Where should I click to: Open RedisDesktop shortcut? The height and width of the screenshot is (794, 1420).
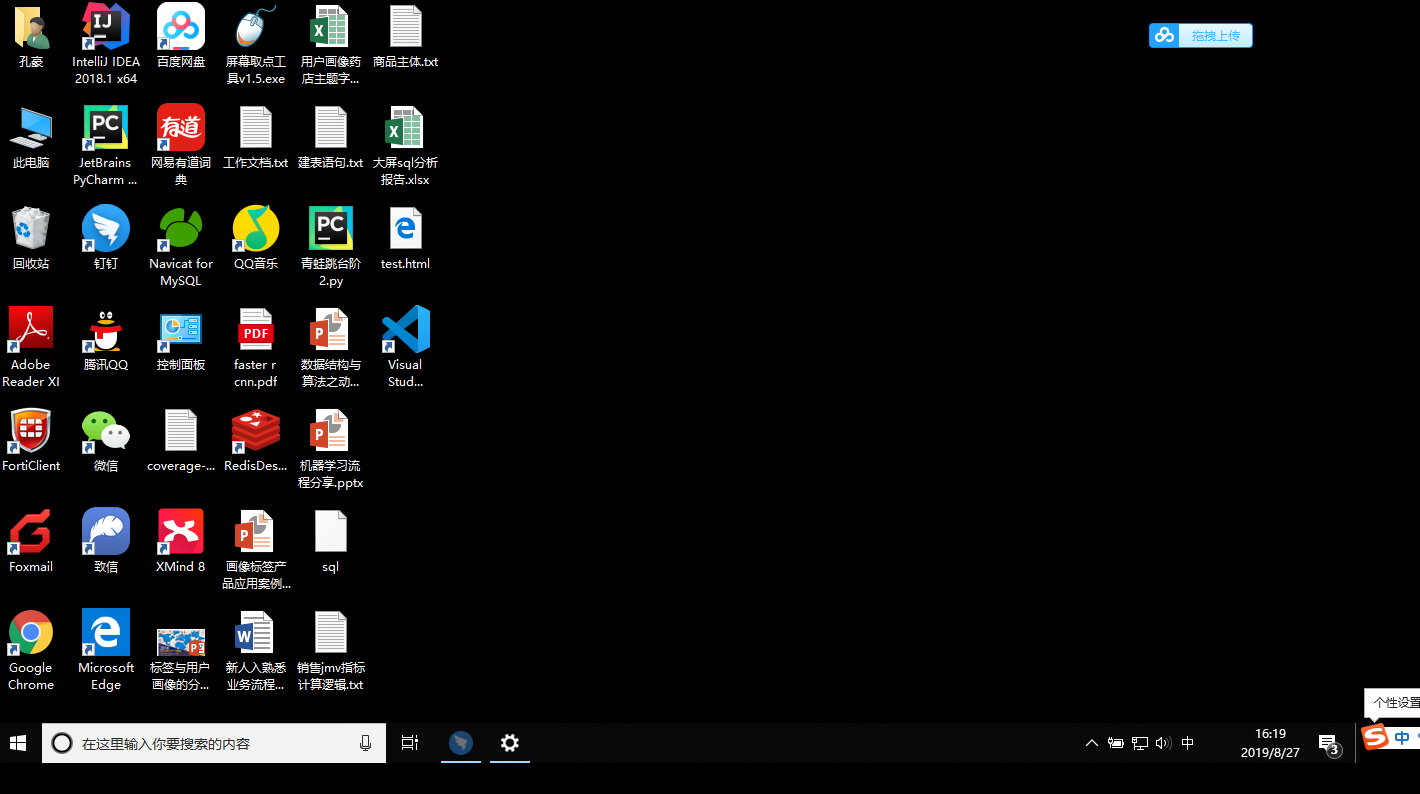[x=255, y=441]
